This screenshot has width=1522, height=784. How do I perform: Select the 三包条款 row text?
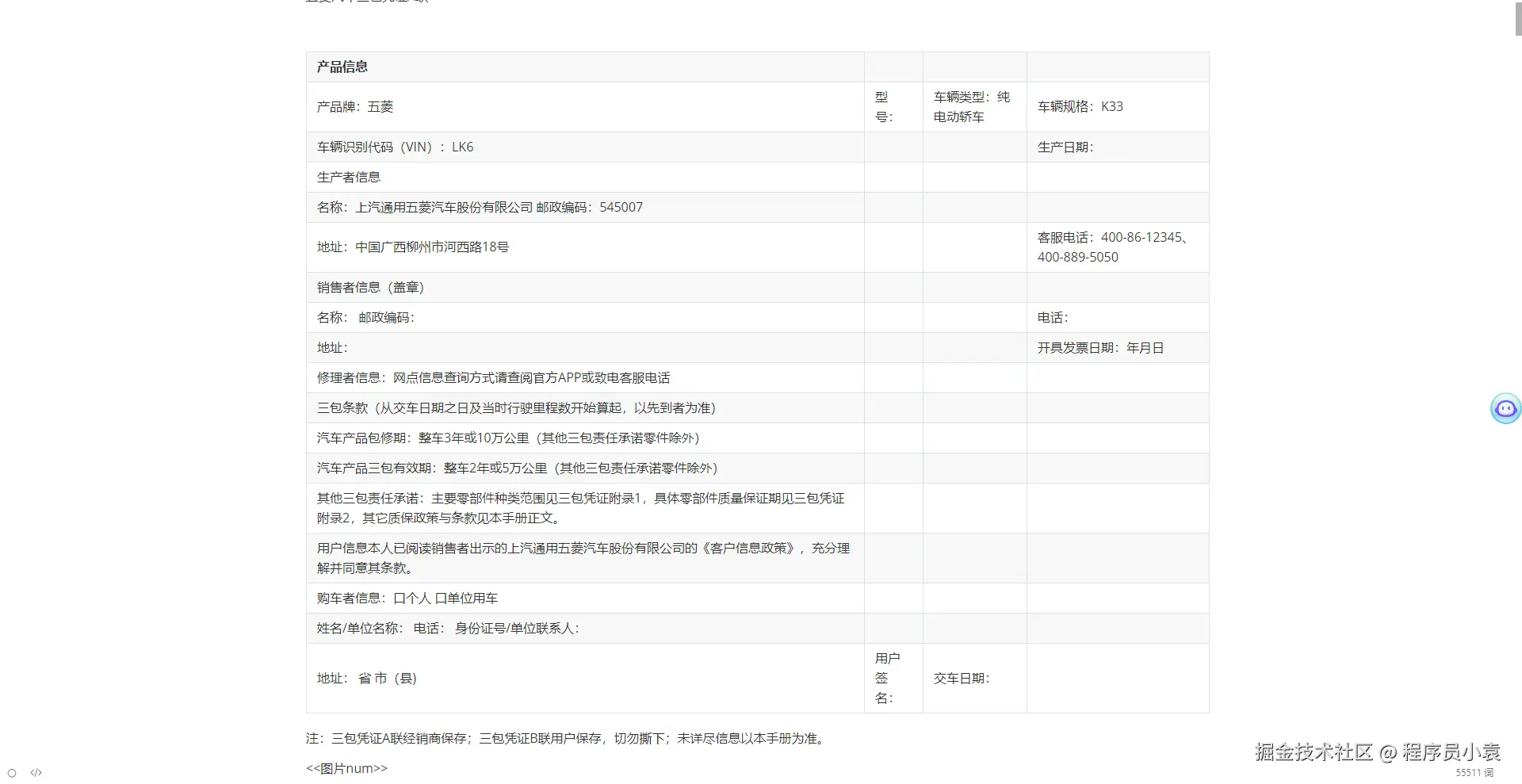pos(516,408)
